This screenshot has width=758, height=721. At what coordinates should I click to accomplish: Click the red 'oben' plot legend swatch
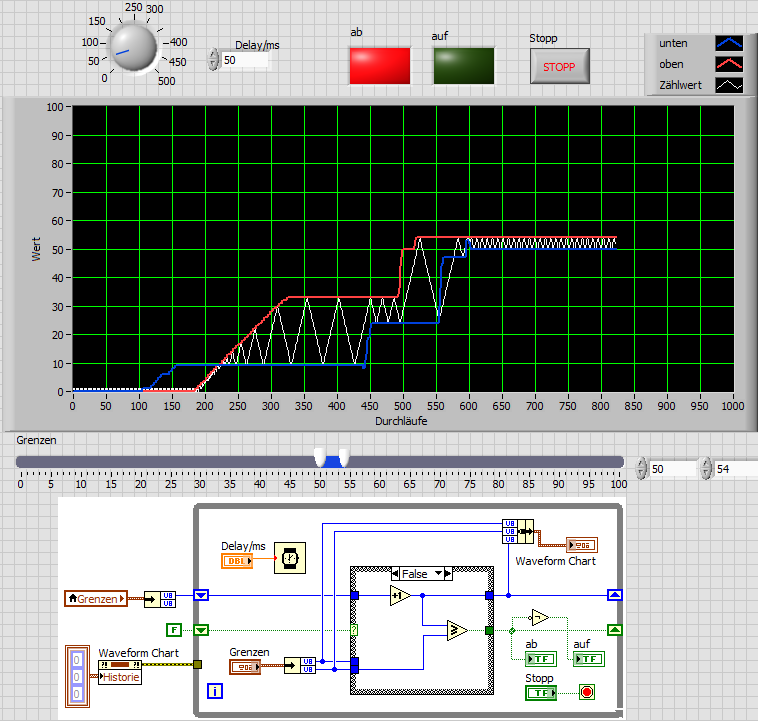[x=729, y=64]
